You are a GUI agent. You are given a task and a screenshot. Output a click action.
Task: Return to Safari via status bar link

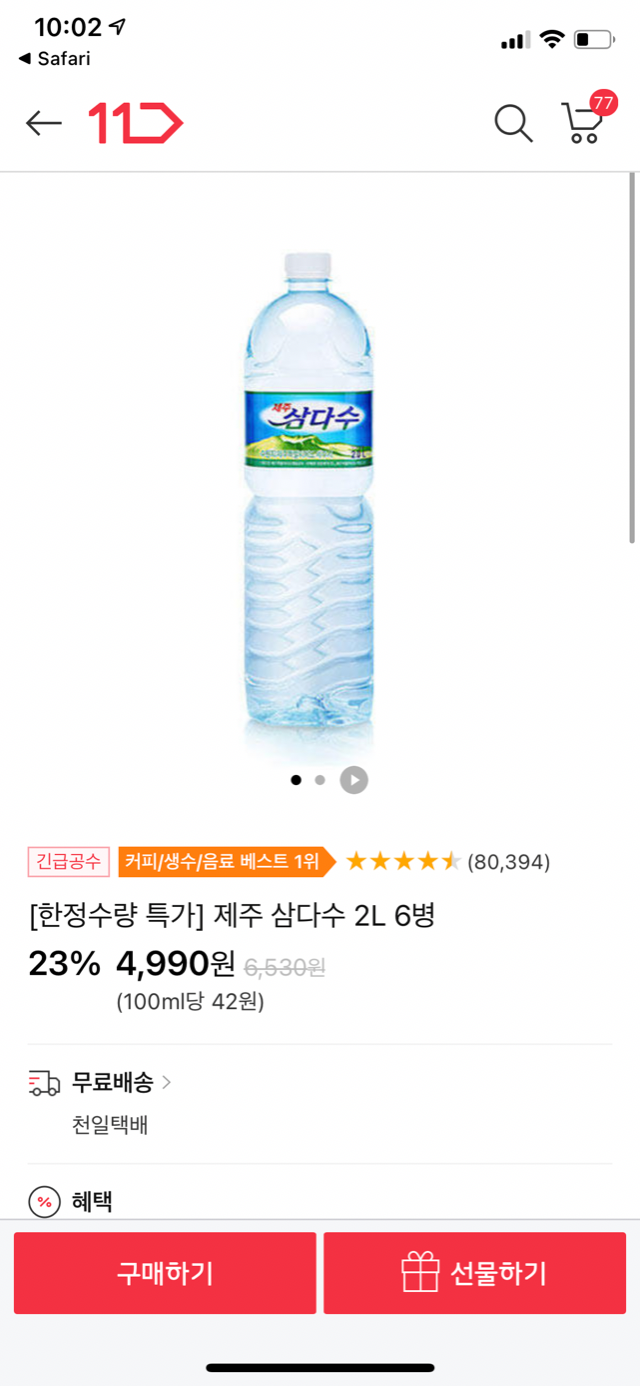pyautogui.click(x=55, y=59)
